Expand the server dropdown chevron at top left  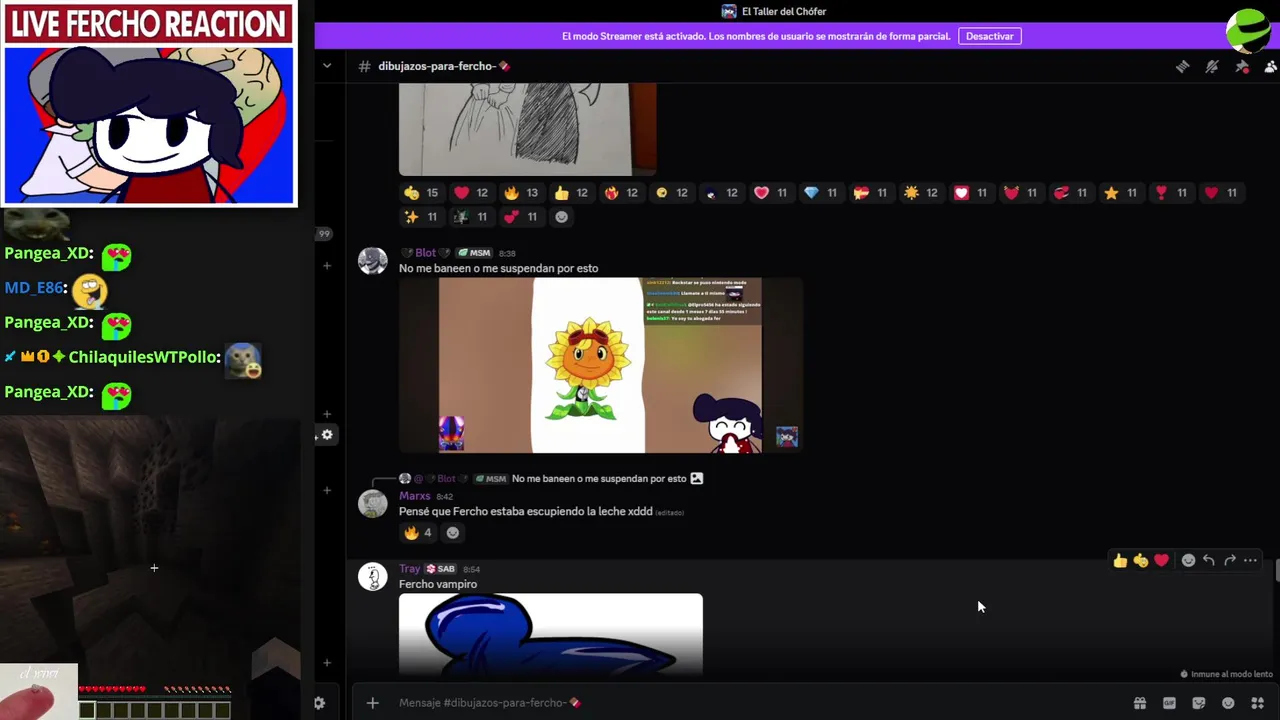pos(327,66)
